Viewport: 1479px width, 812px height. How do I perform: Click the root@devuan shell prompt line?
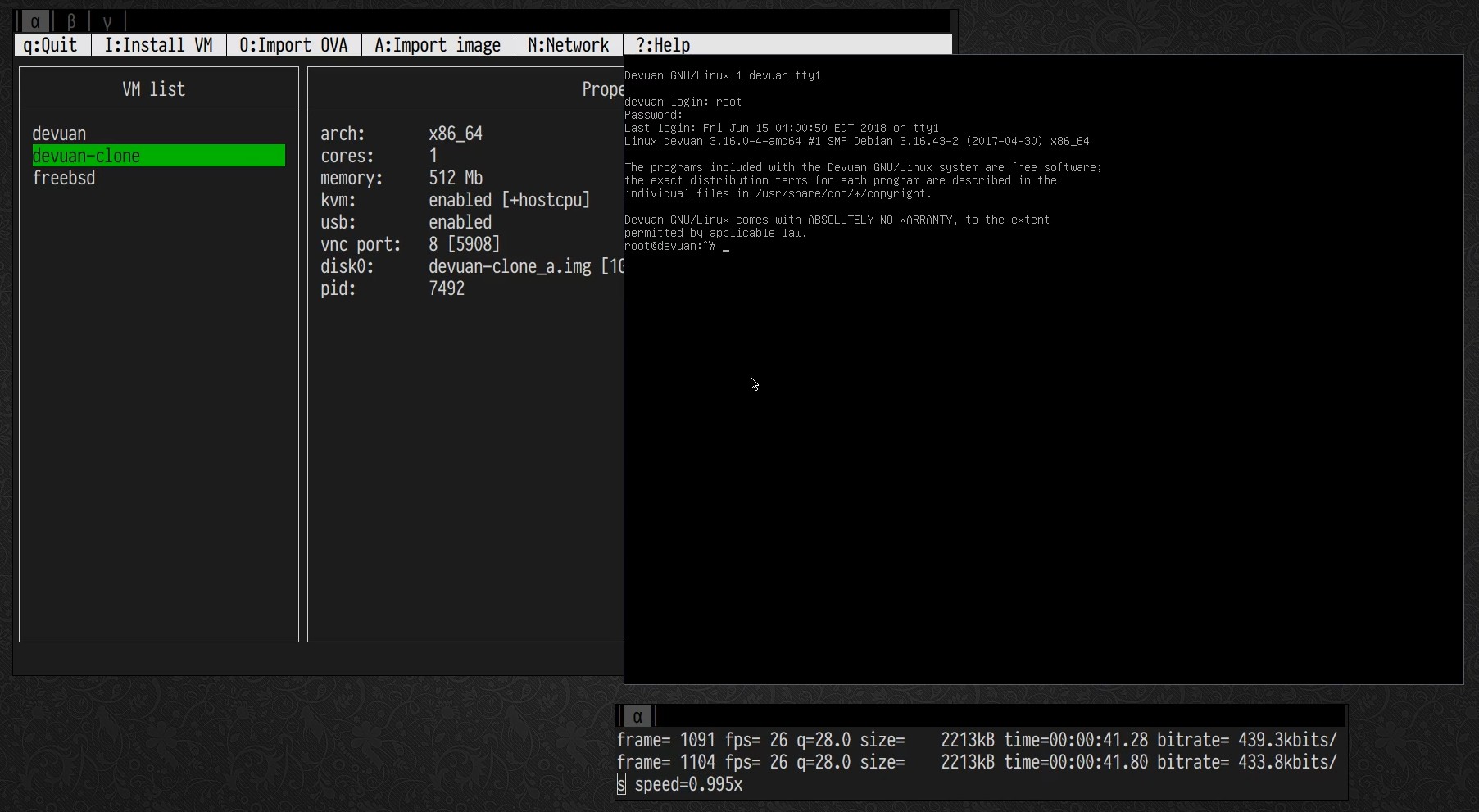click(670, 246)
